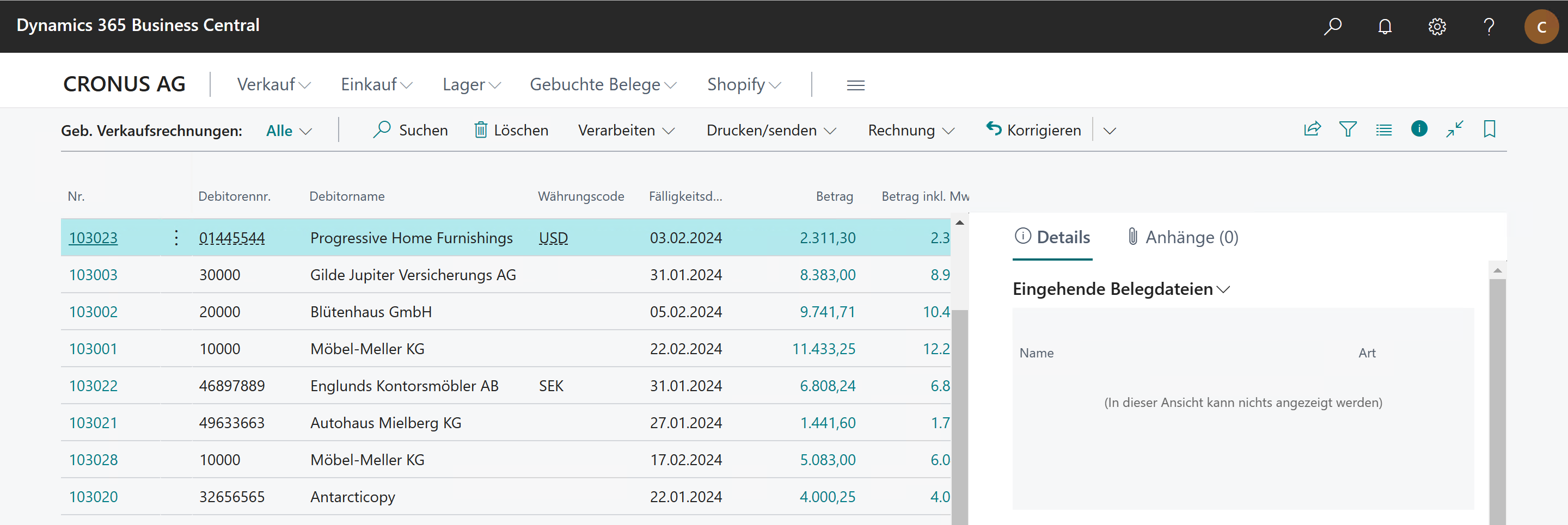This screenshot has height=525, width=1568.
Task: Collapse the Eingehende Belegdateien section
Action: (x=1120, y=289)
